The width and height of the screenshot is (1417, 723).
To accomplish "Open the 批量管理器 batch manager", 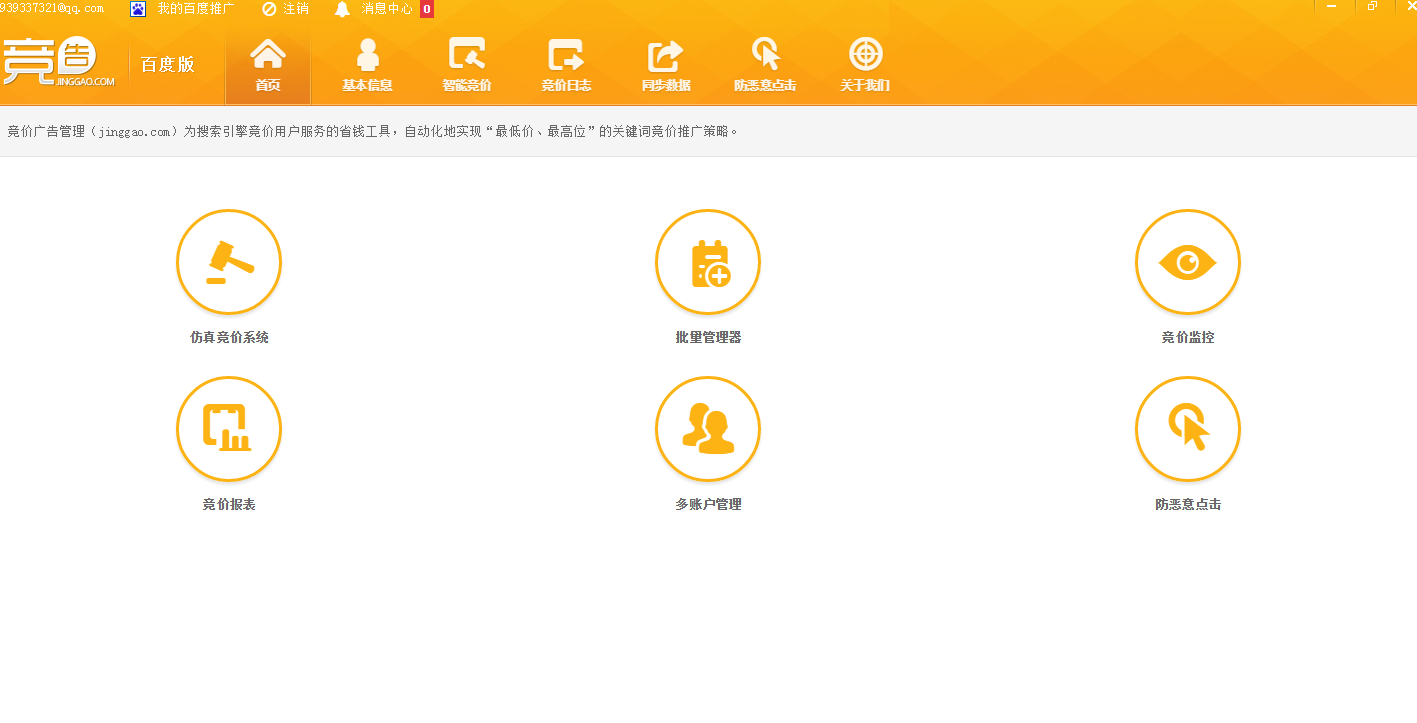I will [x=708, y=262].
